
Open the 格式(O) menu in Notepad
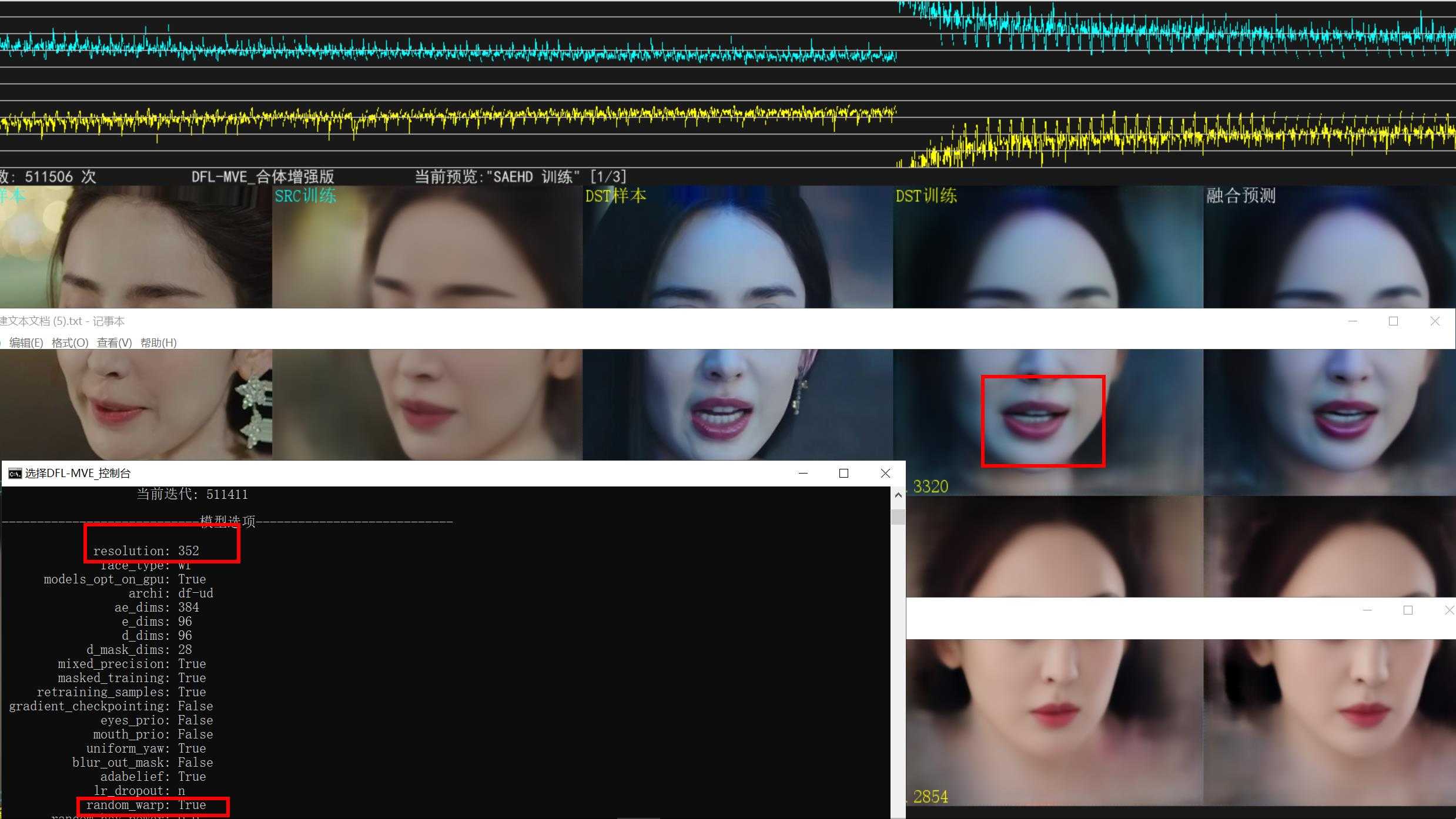coord(70,343)
